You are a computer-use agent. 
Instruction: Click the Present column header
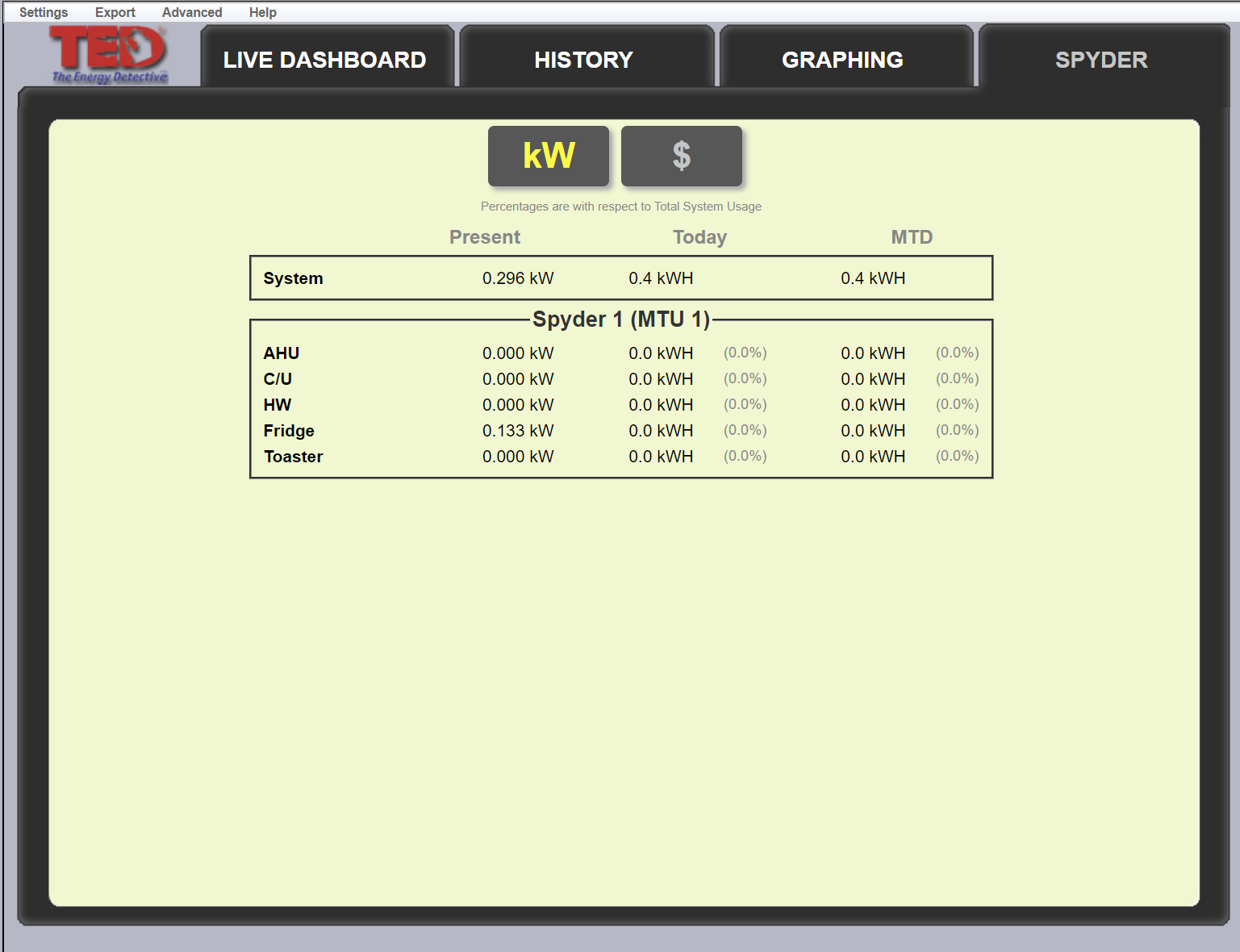click(485, 237)
